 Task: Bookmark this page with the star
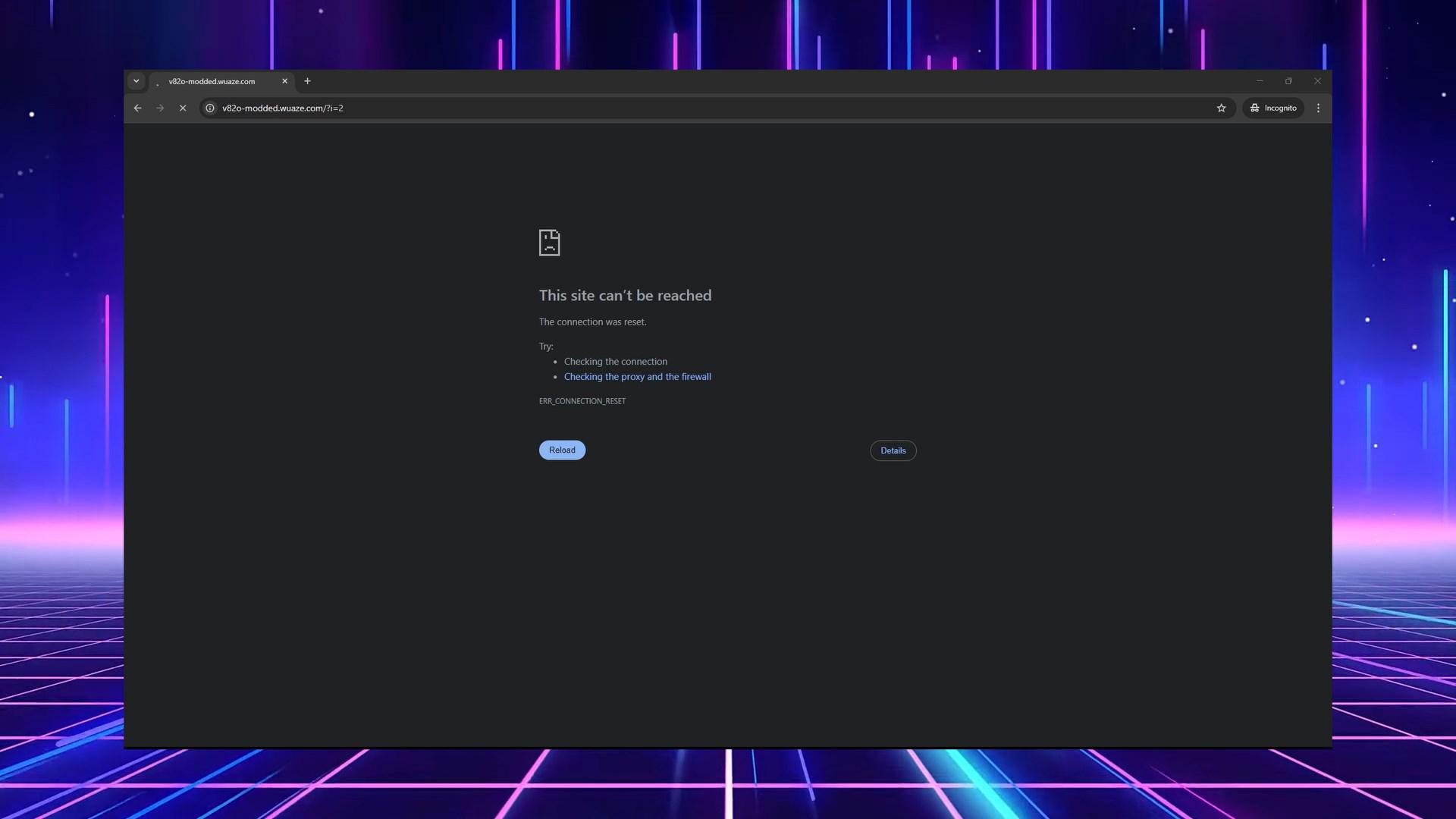point(1221,108)
